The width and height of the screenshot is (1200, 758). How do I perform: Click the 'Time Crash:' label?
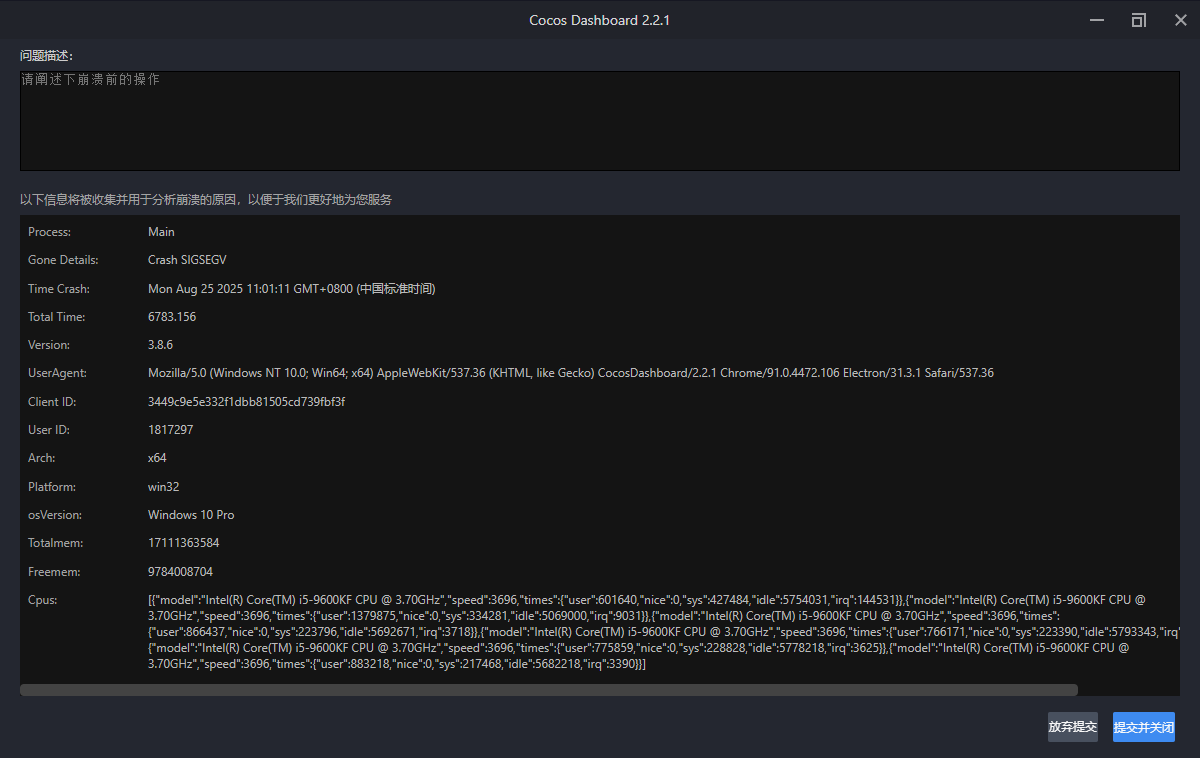(59, 288)
